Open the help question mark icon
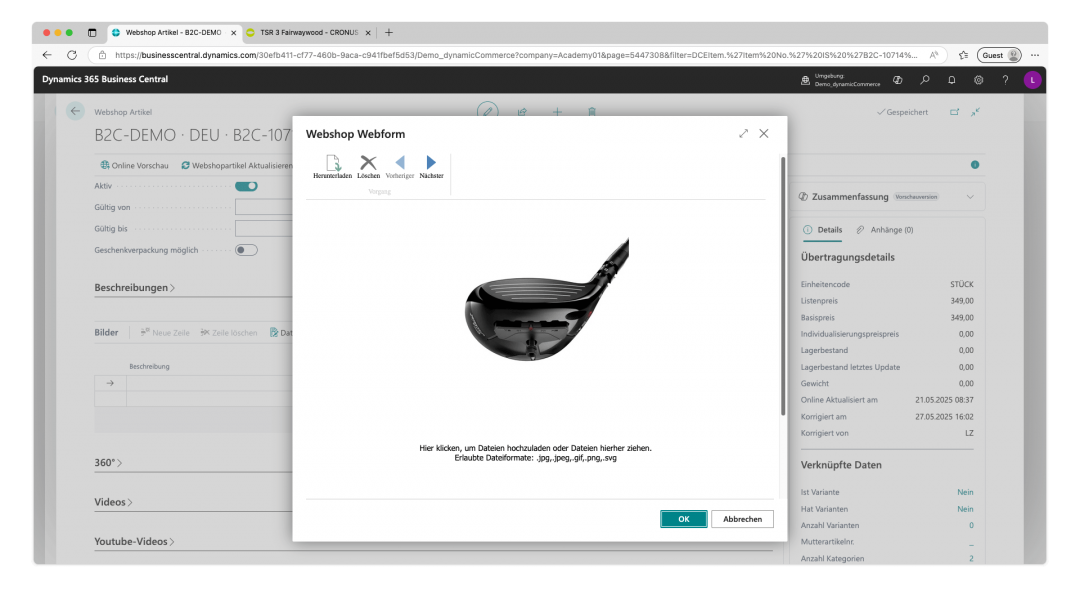 [1005, 80]
